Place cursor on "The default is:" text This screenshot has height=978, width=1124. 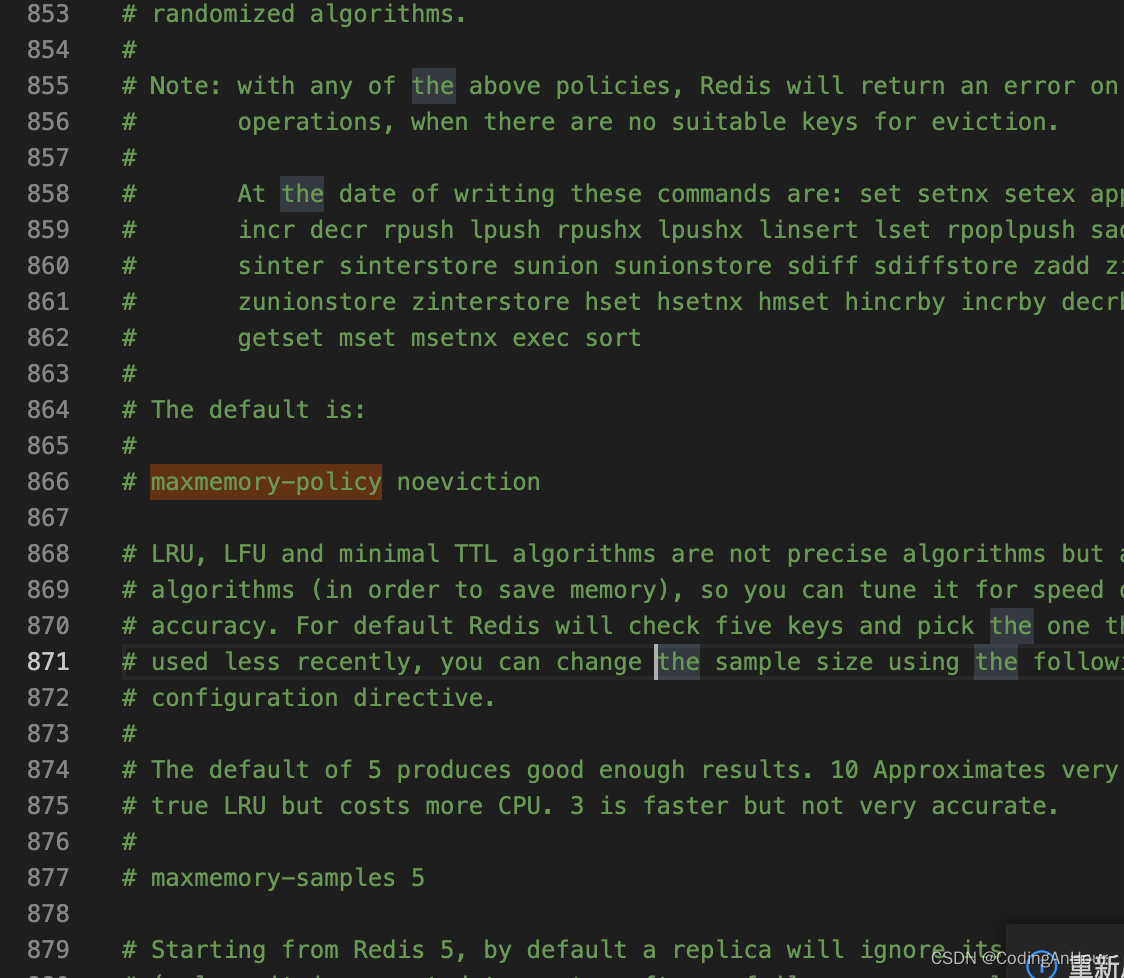[x=258, y=410]
